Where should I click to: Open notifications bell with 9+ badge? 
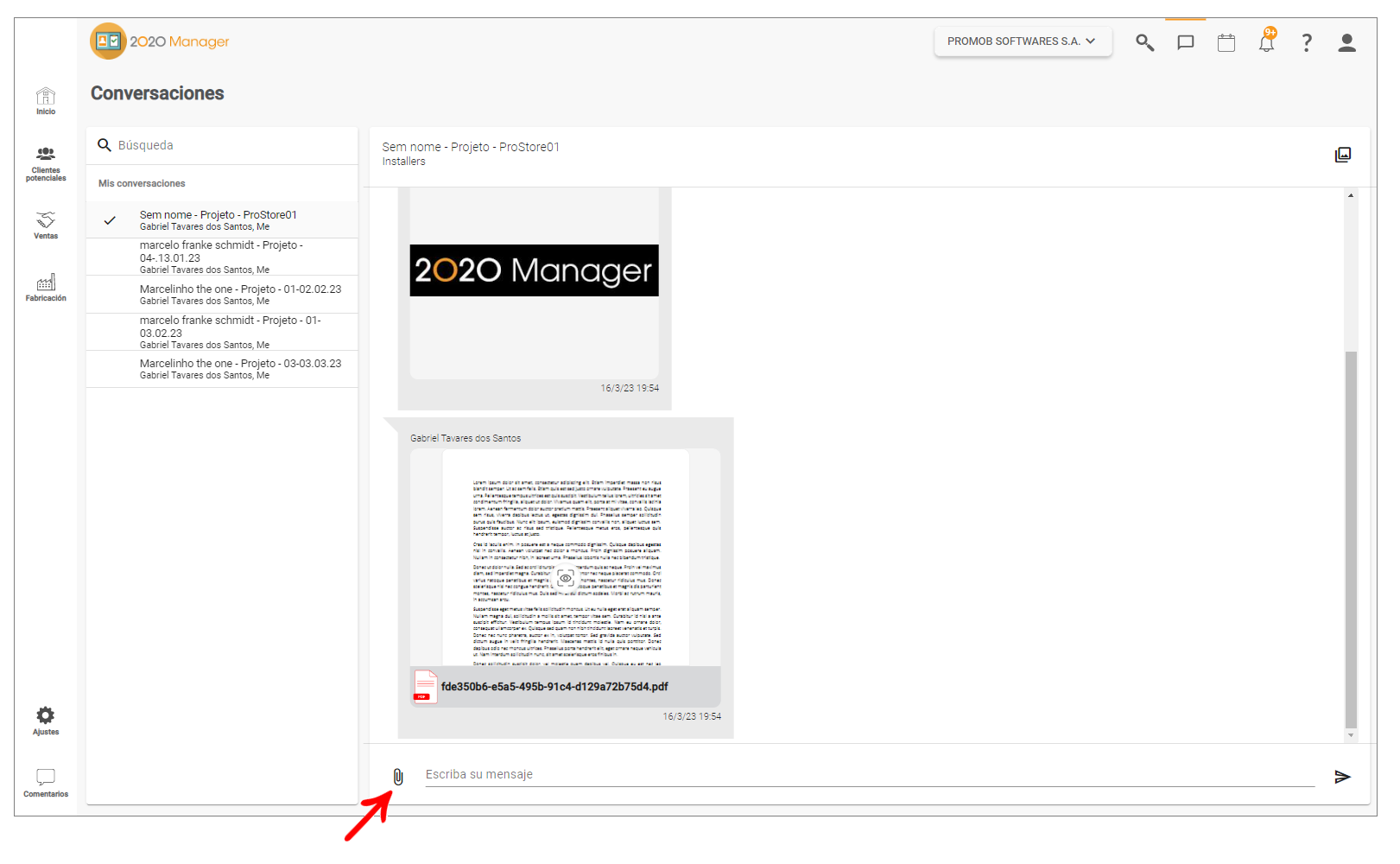[x=1267, y=41]
